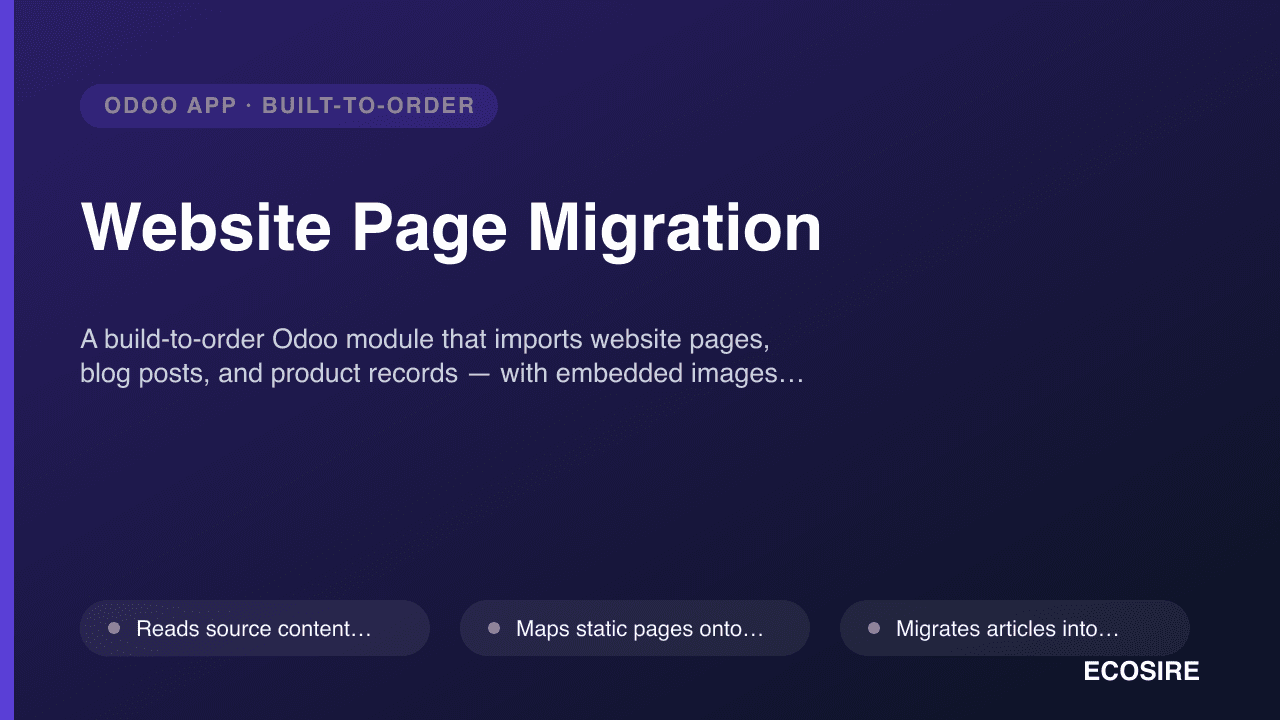This screenshot has height=720, width=1280.
Task: Click the "Website Page Migration" title
Action: click(x=451, y=229)
